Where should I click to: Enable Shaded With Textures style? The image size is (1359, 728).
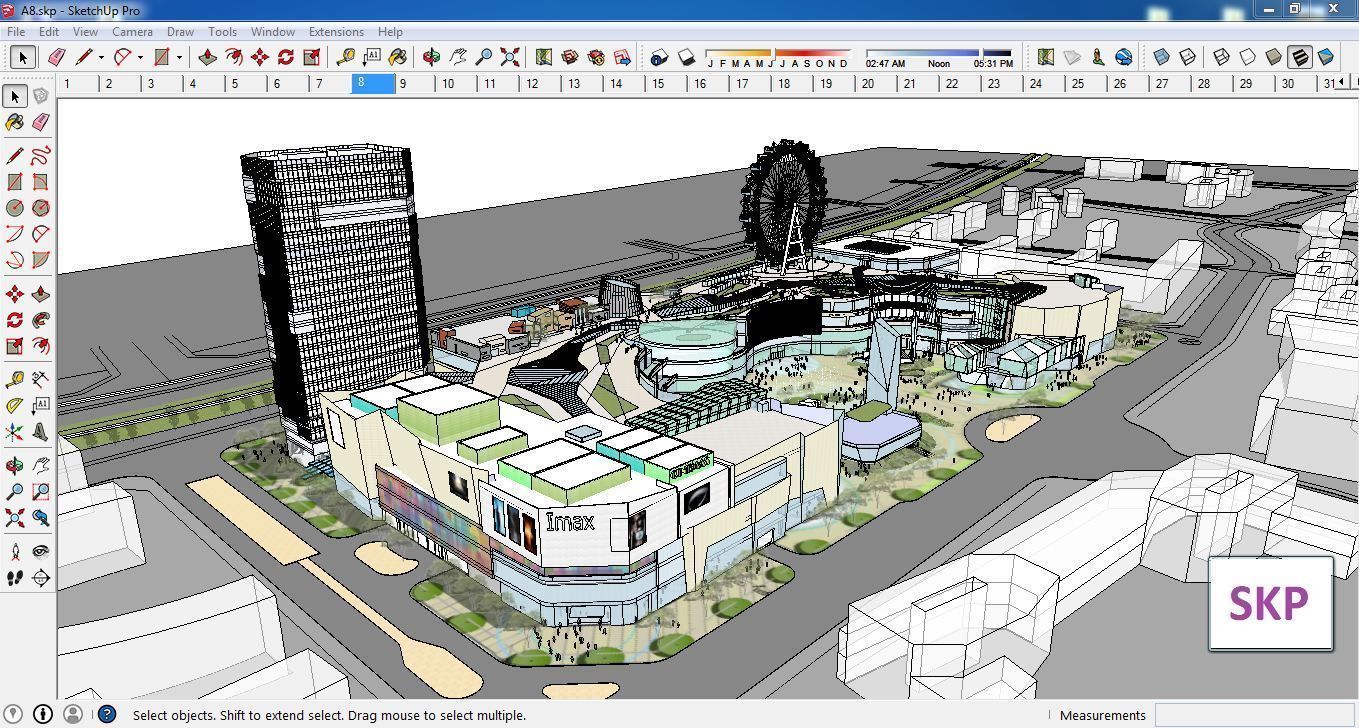pos(1299,58)
